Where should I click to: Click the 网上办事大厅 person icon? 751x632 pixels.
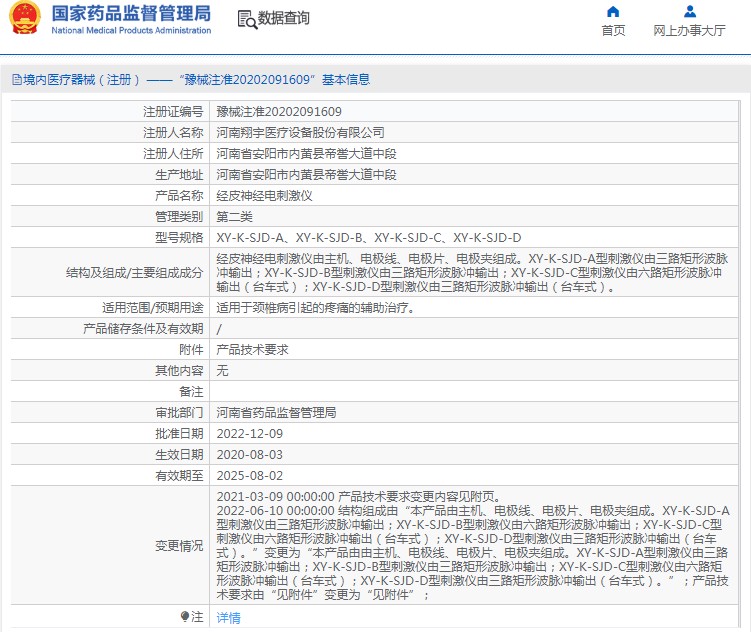pyautogui.click(x=689, y=12)
